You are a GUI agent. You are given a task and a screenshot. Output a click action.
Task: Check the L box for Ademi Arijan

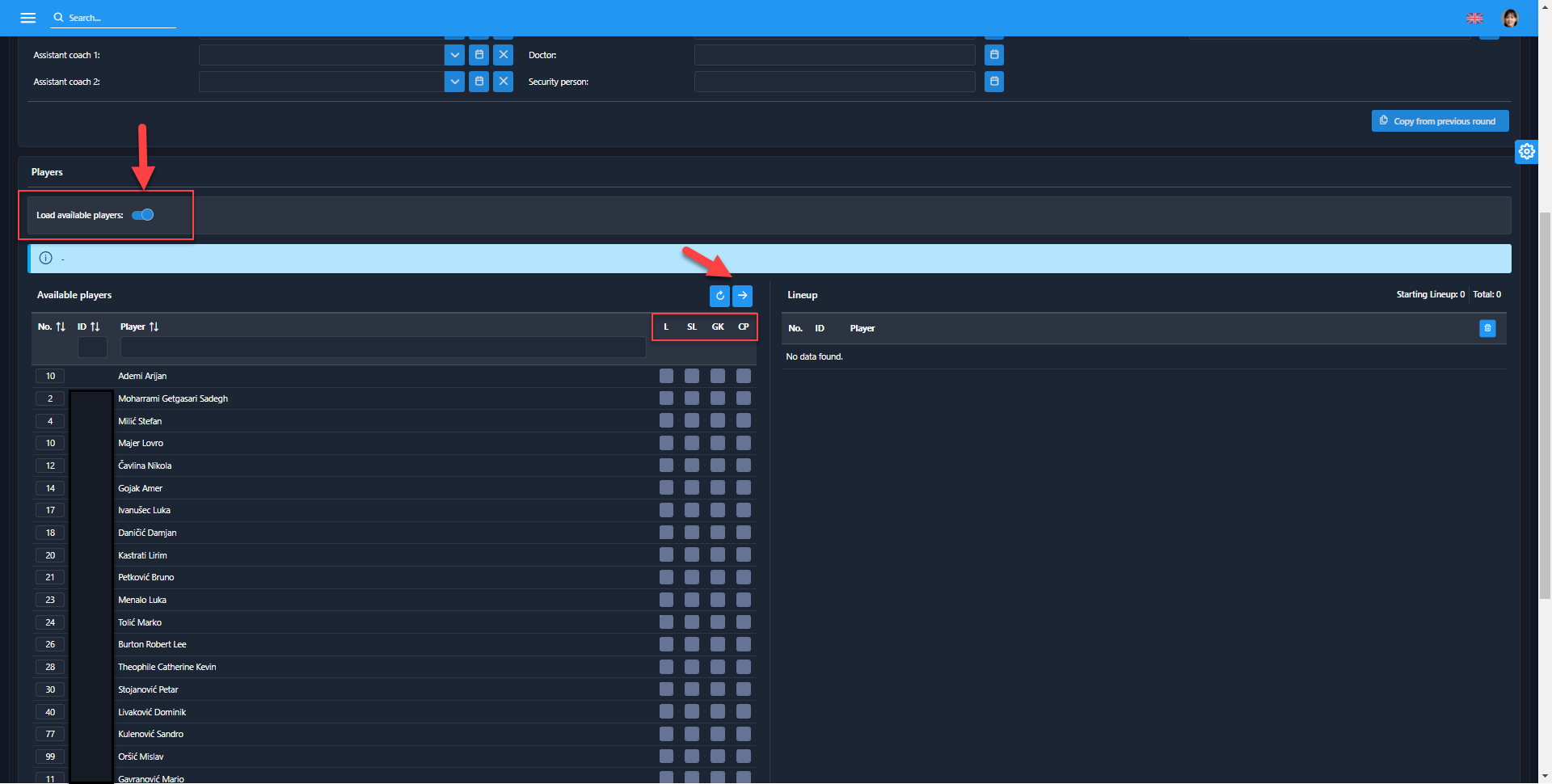666,376
